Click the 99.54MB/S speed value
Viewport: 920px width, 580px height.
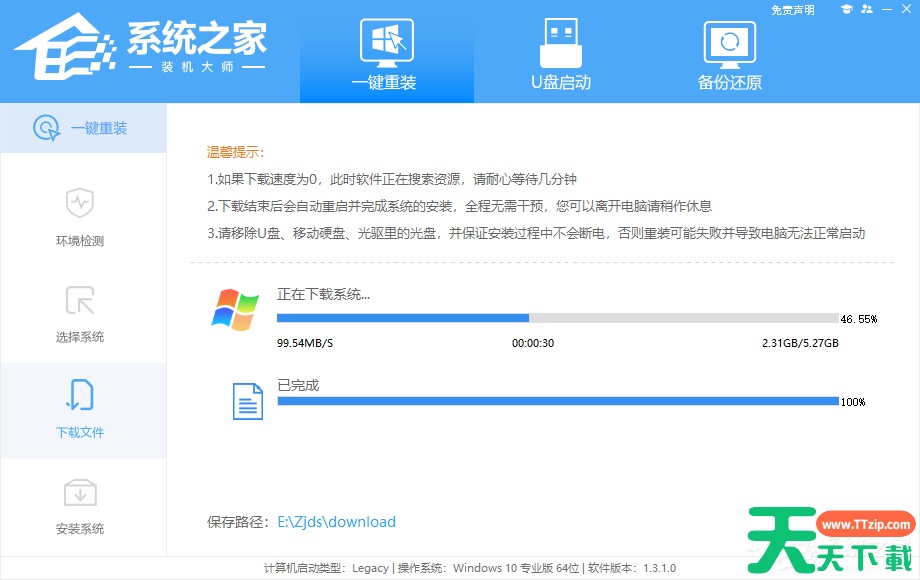pyautogui.click(x=305, y=343)
